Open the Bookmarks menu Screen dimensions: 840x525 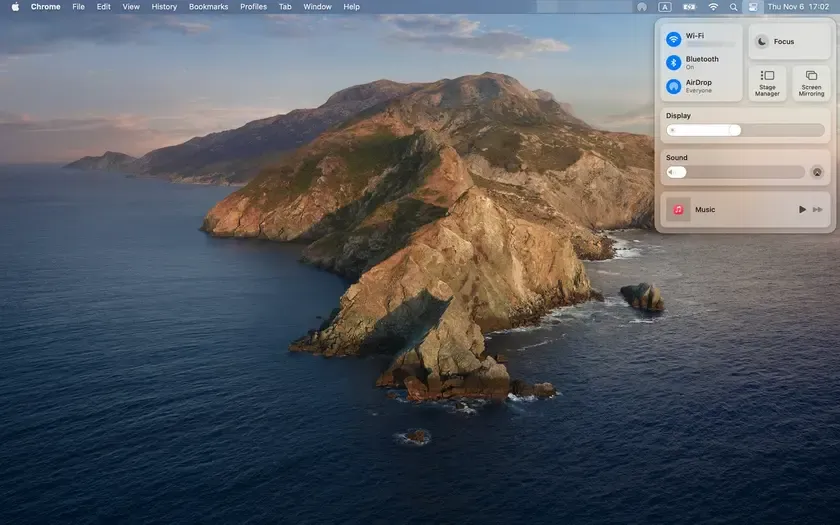point(208,7)
